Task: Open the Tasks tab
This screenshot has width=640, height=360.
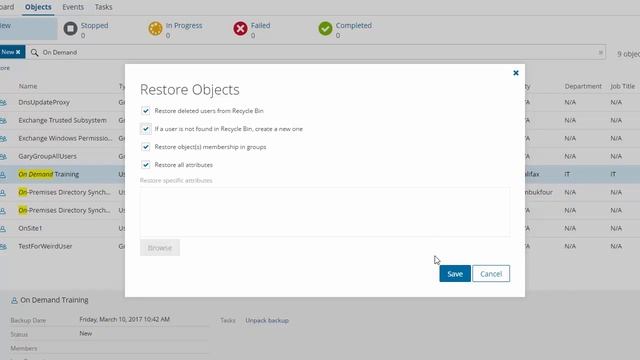Action: tap(103, 7)
